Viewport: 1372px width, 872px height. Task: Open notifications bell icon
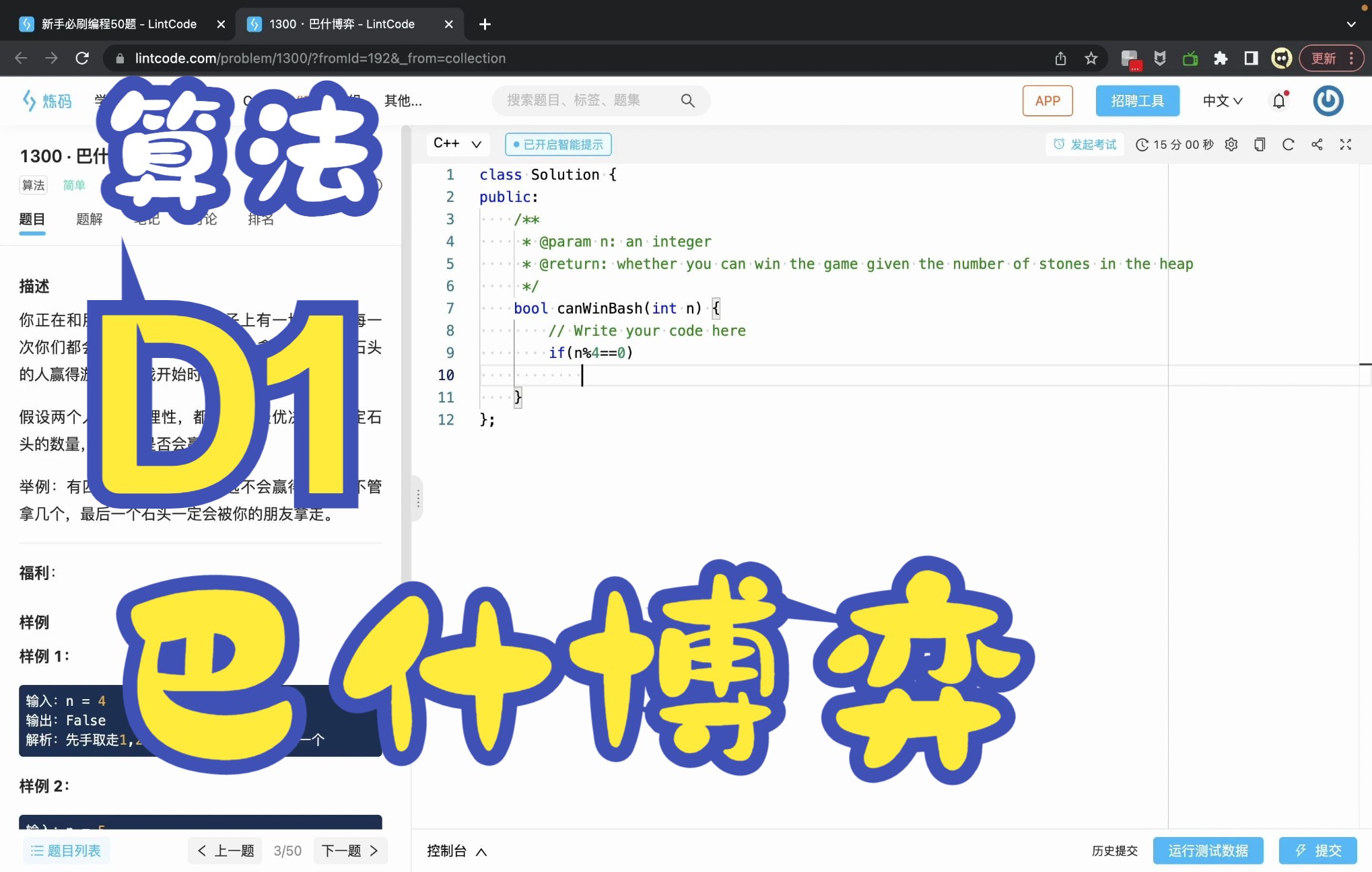point(1278,101)
